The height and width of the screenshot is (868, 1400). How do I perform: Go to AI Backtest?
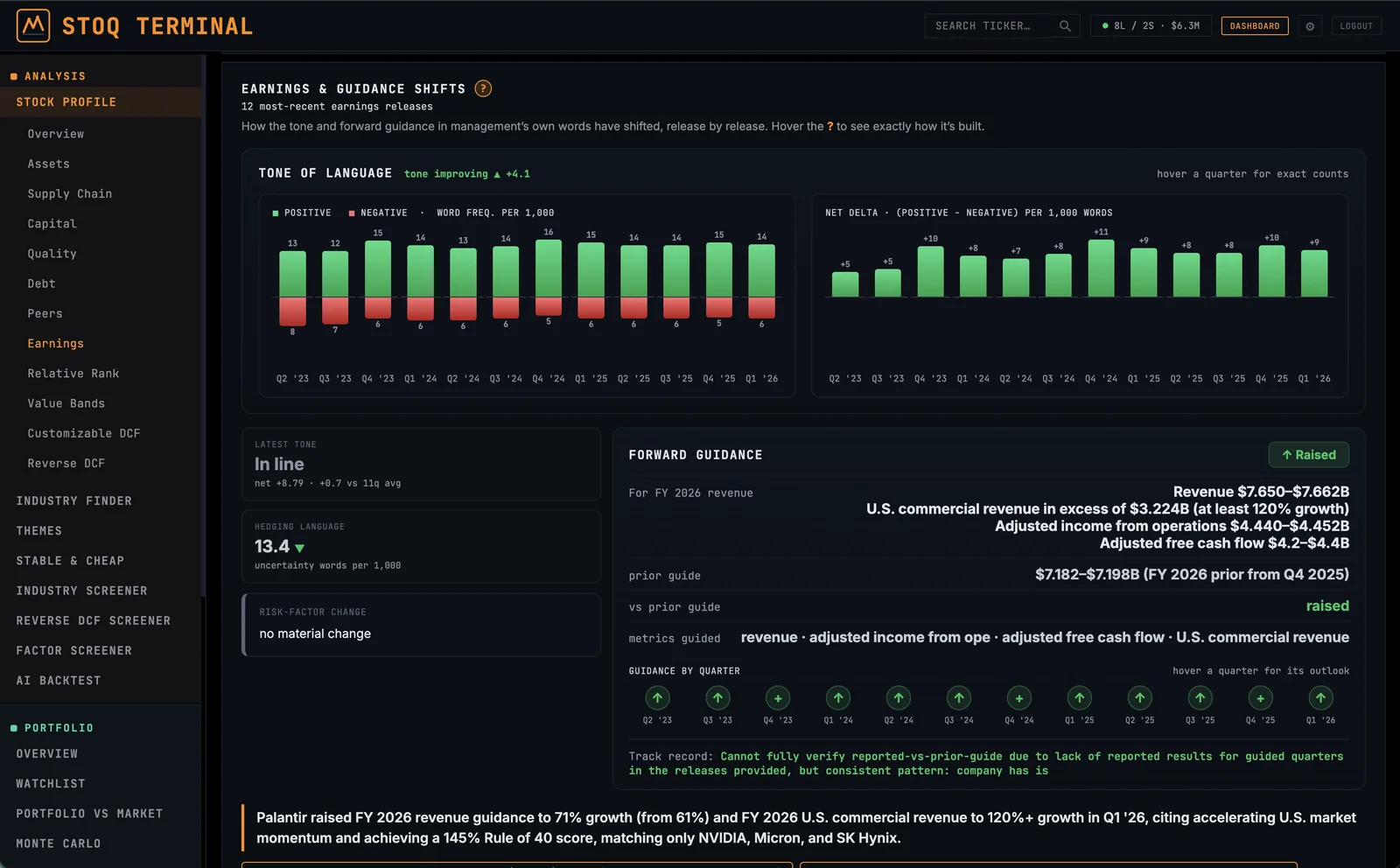pos(59,681)
